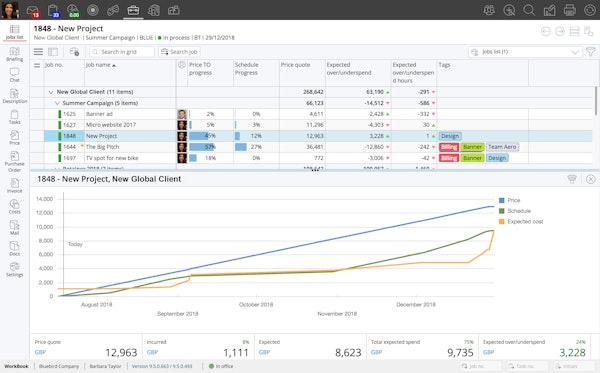Collapse the New Global Client group

pyautogui.click(x=51, y=92)
